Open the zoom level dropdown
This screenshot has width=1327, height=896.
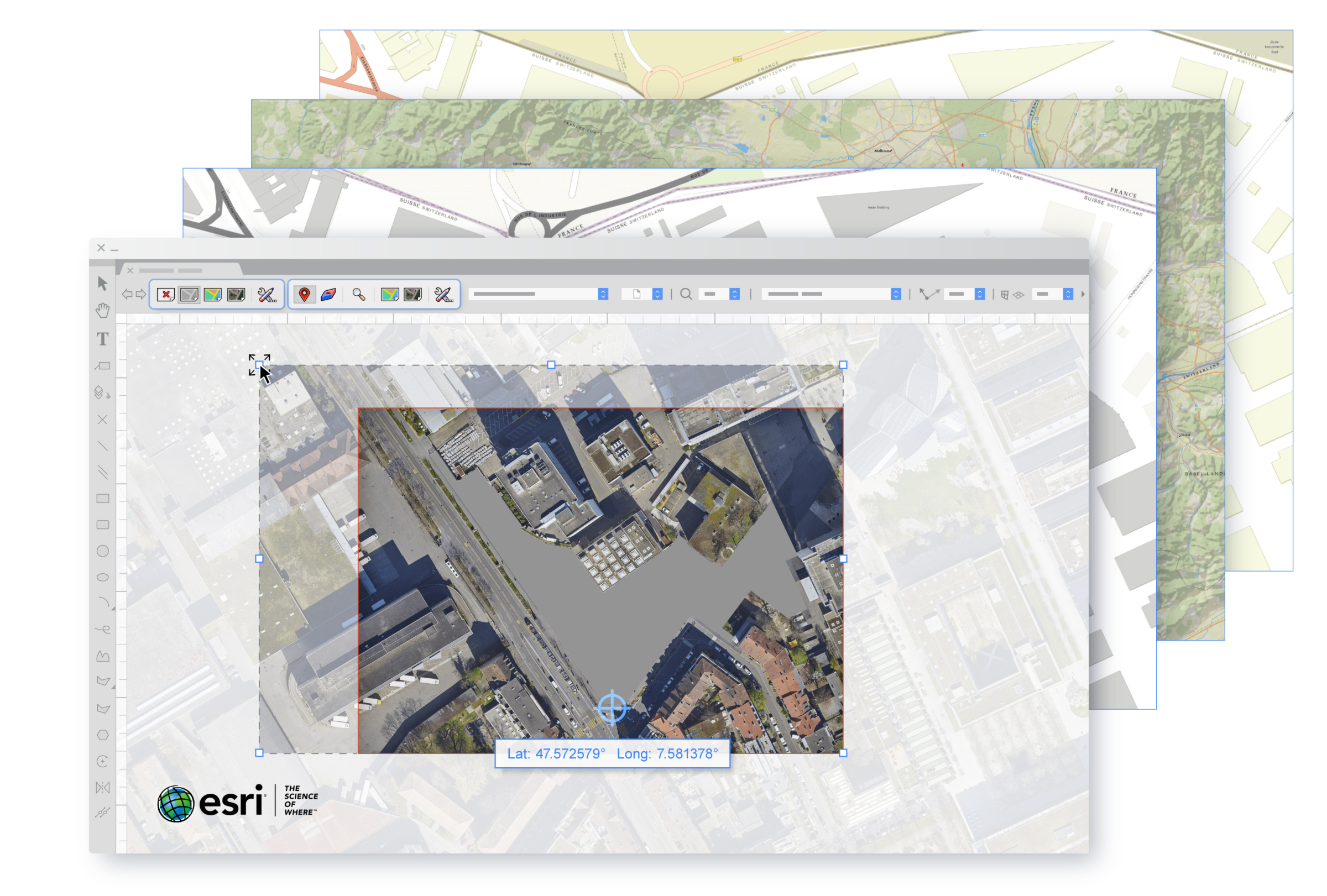735,294
